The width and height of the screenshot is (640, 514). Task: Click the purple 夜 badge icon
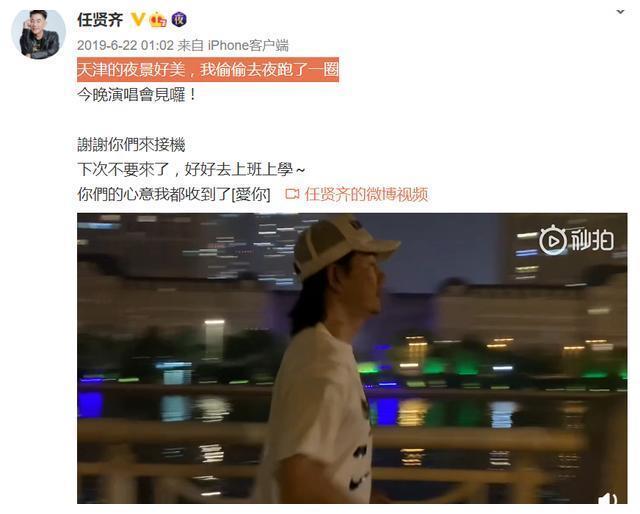point(179,19)
